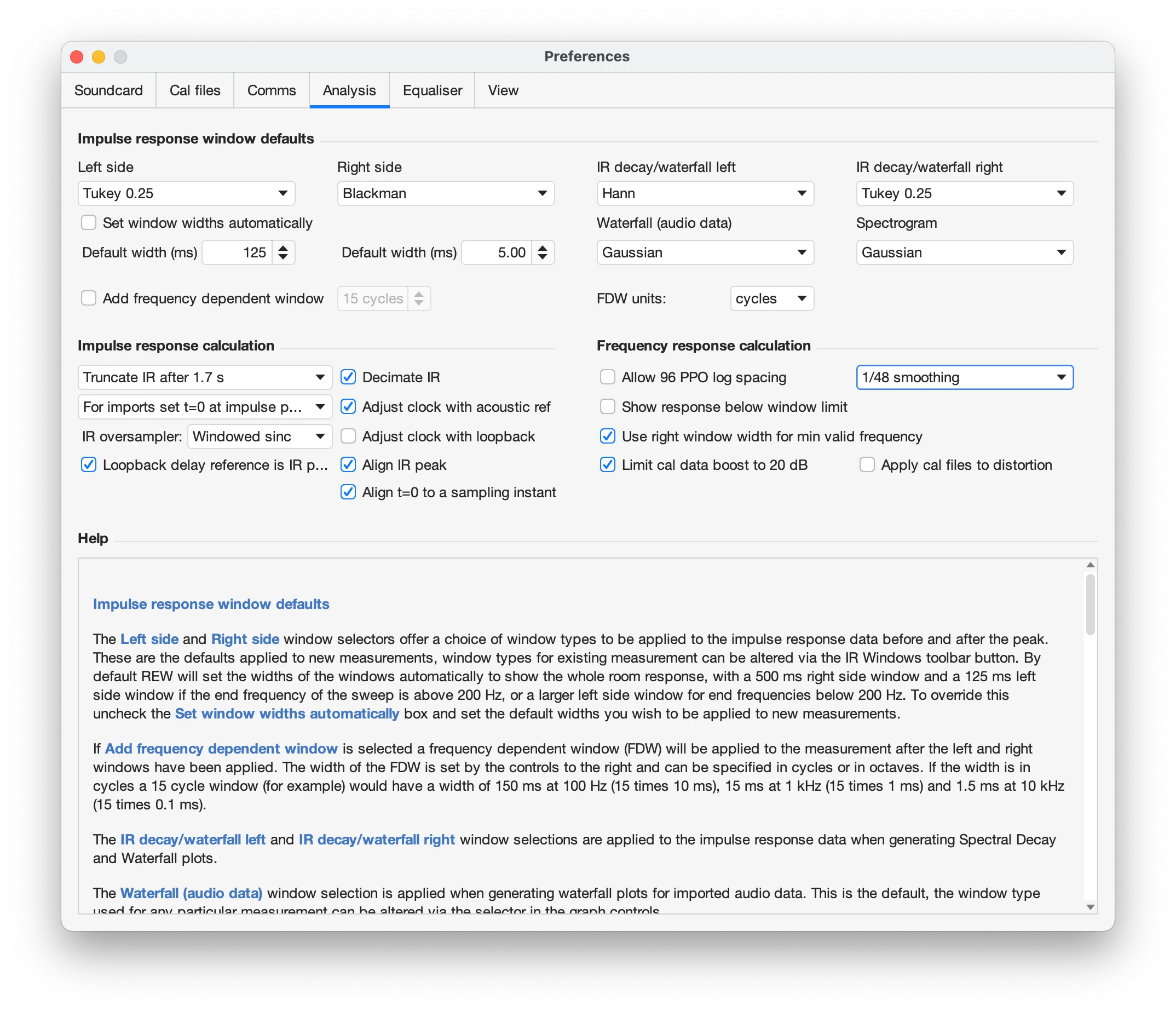The image size is (1176, 1012).
Task: Open the 1/48 smoothing dropdown
Action: click(964, 377)
